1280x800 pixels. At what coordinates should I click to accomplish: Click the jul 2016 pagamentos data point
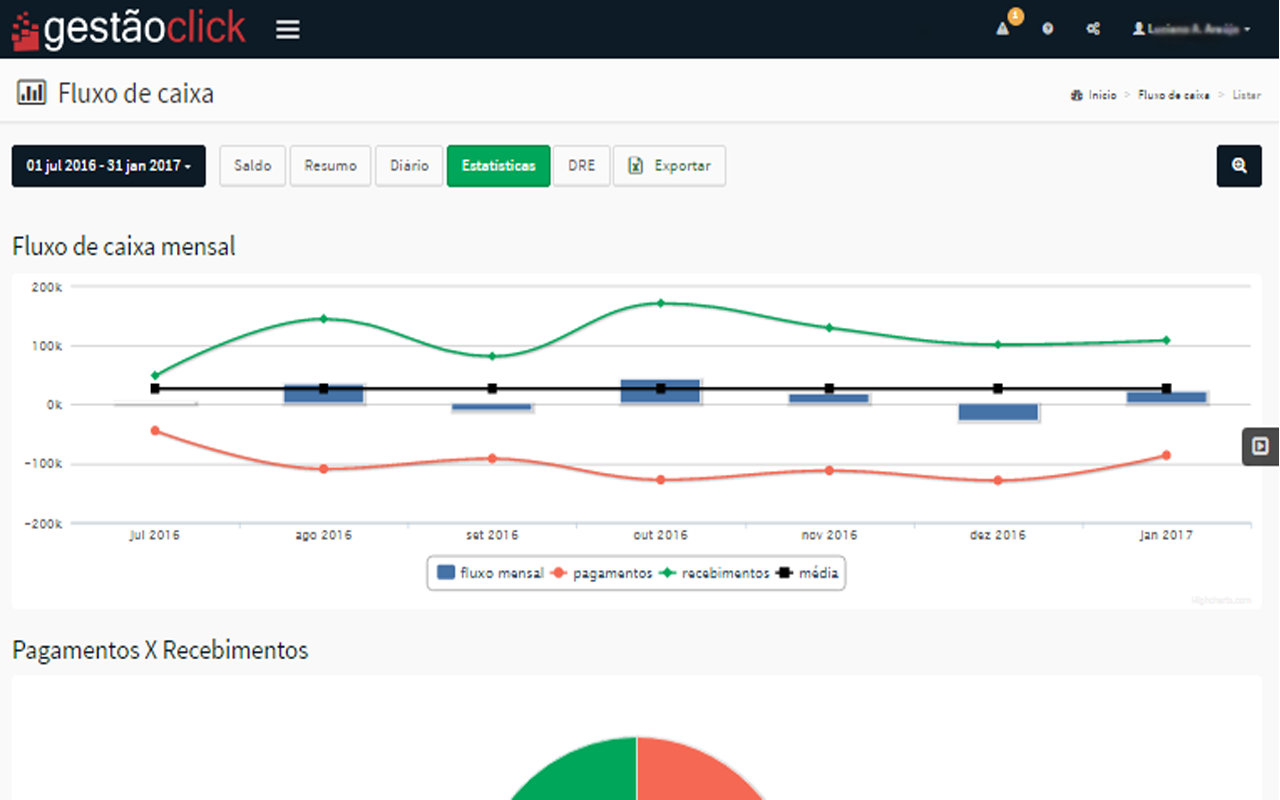[155, 430]
